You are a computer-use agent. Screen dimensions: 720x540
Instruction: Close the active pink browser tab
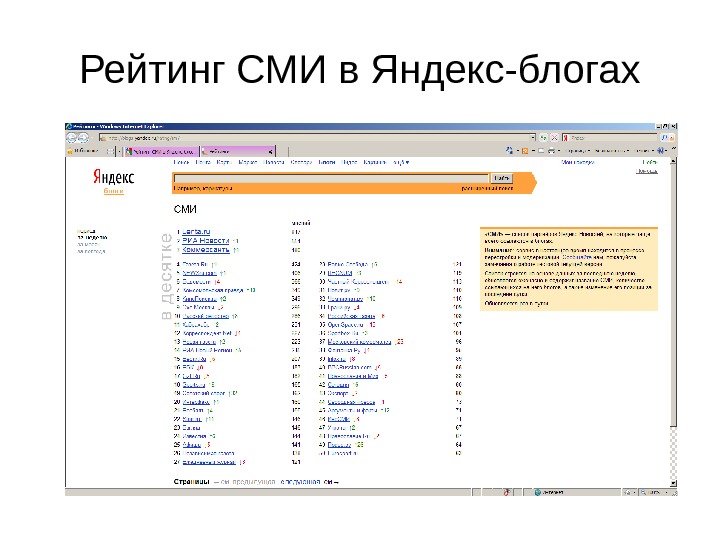click(271, 151)
